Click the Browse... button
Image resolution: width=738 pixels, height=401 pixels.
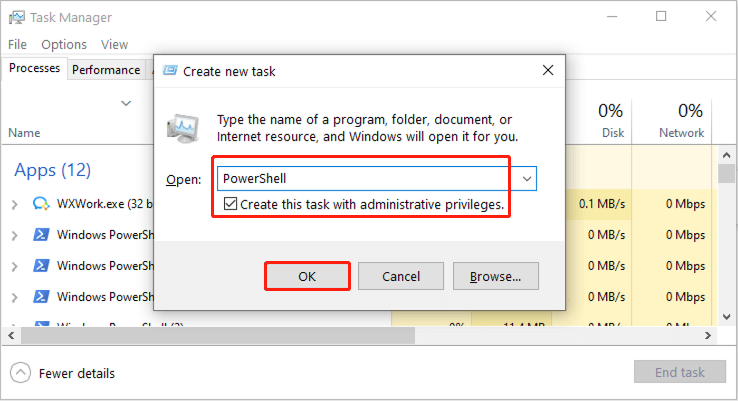(x=496, y=276)
